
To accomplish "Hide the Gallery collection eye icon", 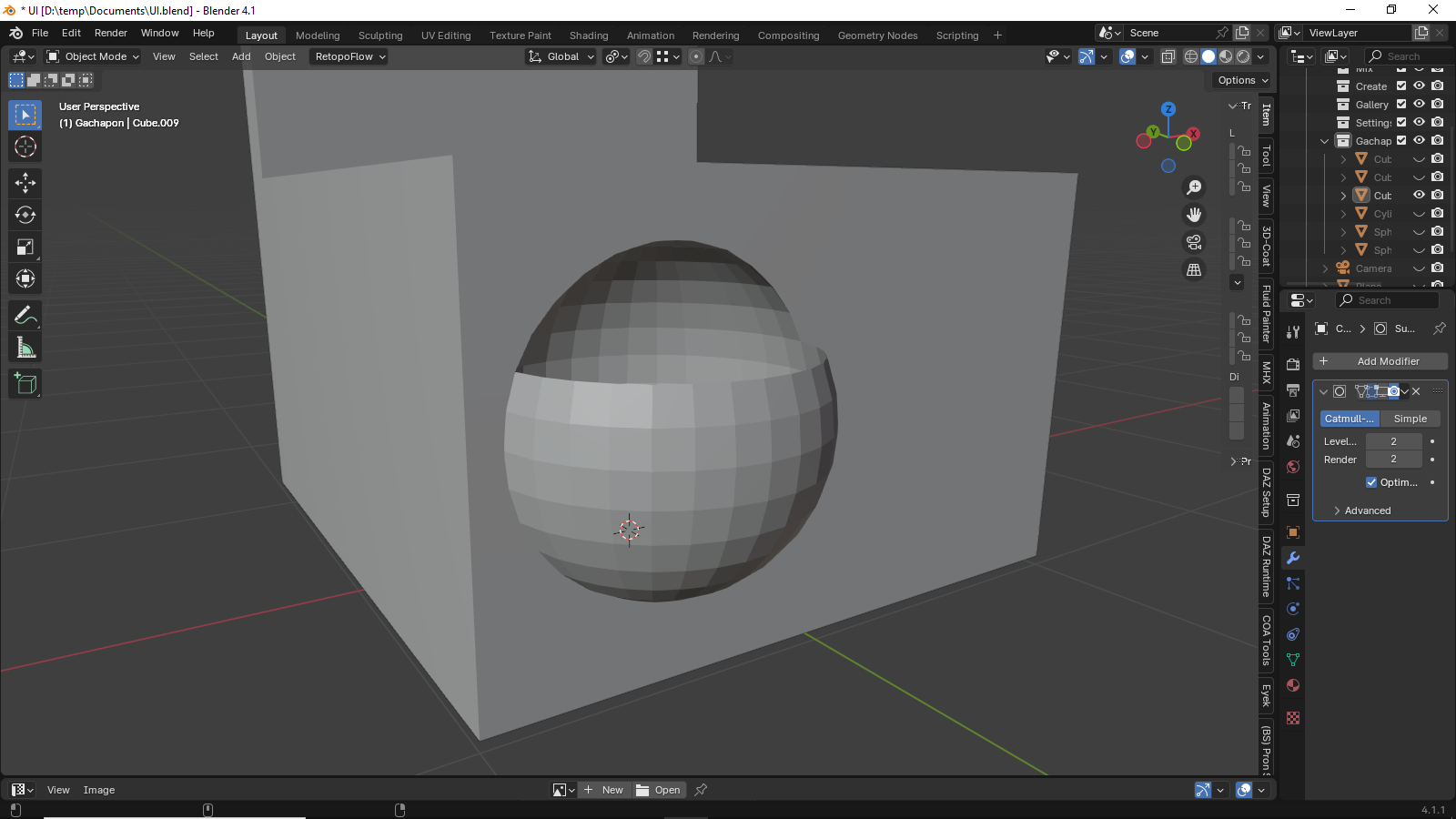I will 1419,105.
